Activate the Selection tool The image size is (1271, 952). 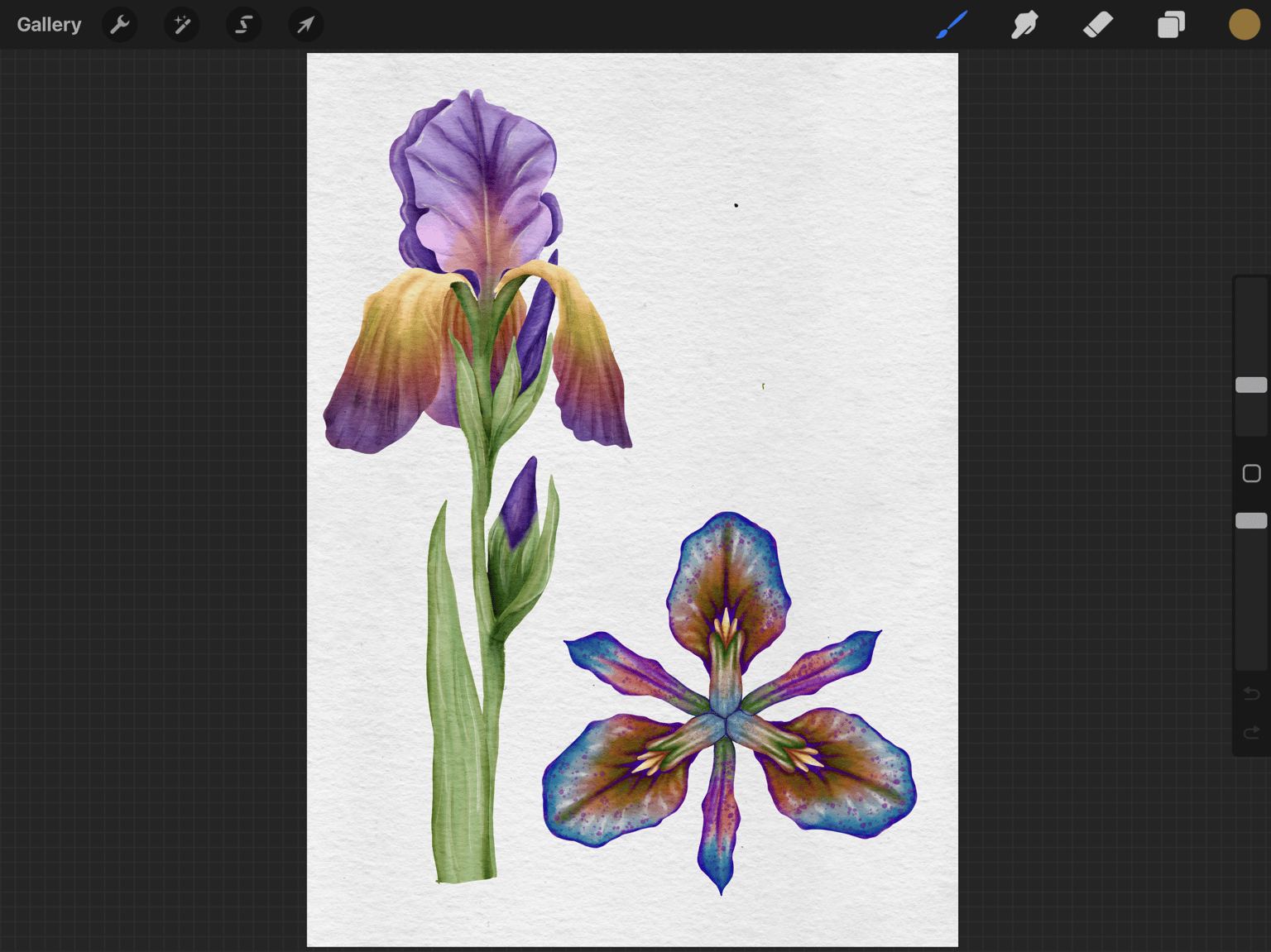click(x=244, y=25)
